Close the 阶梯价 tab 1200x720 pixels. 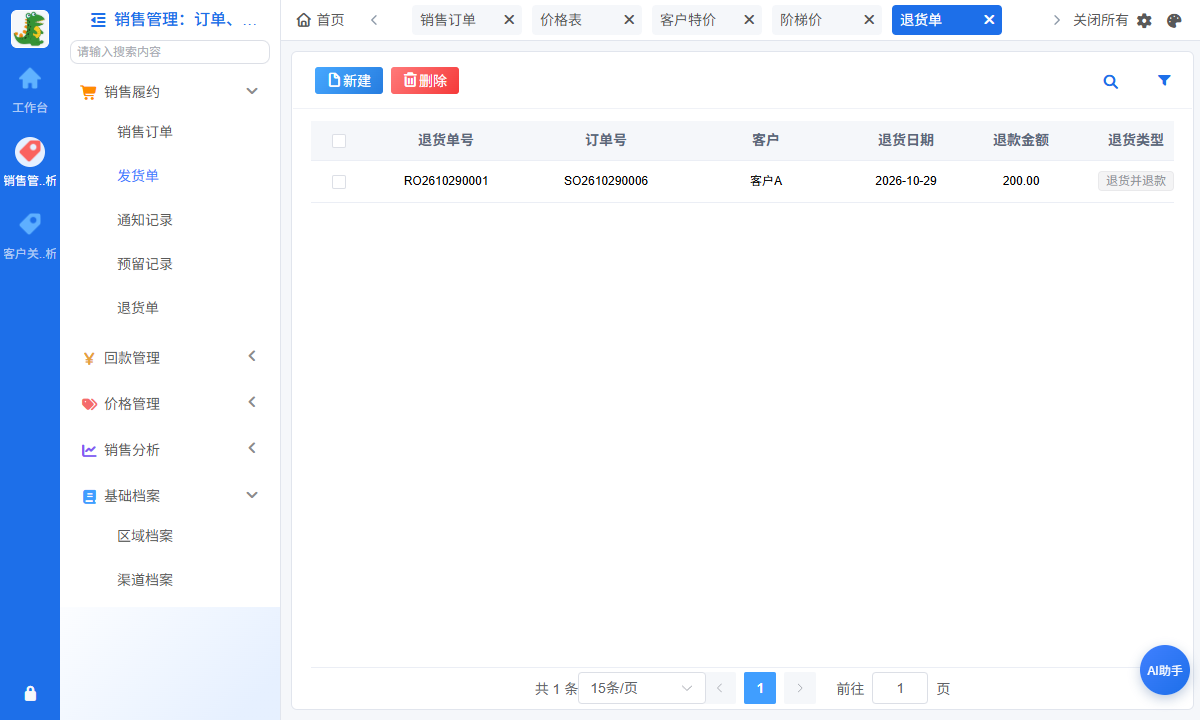(x=869, y=20)
